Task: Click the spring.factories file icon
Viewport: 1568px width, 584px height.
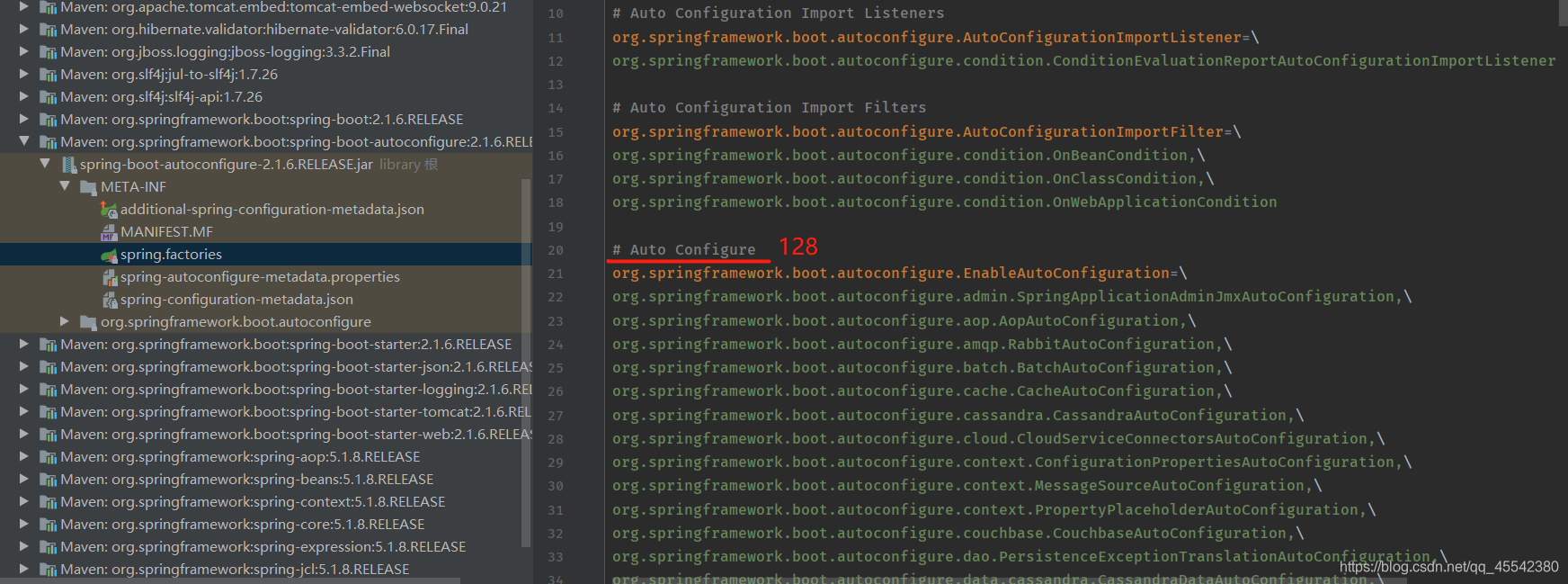Action: [x=109, y=256]
